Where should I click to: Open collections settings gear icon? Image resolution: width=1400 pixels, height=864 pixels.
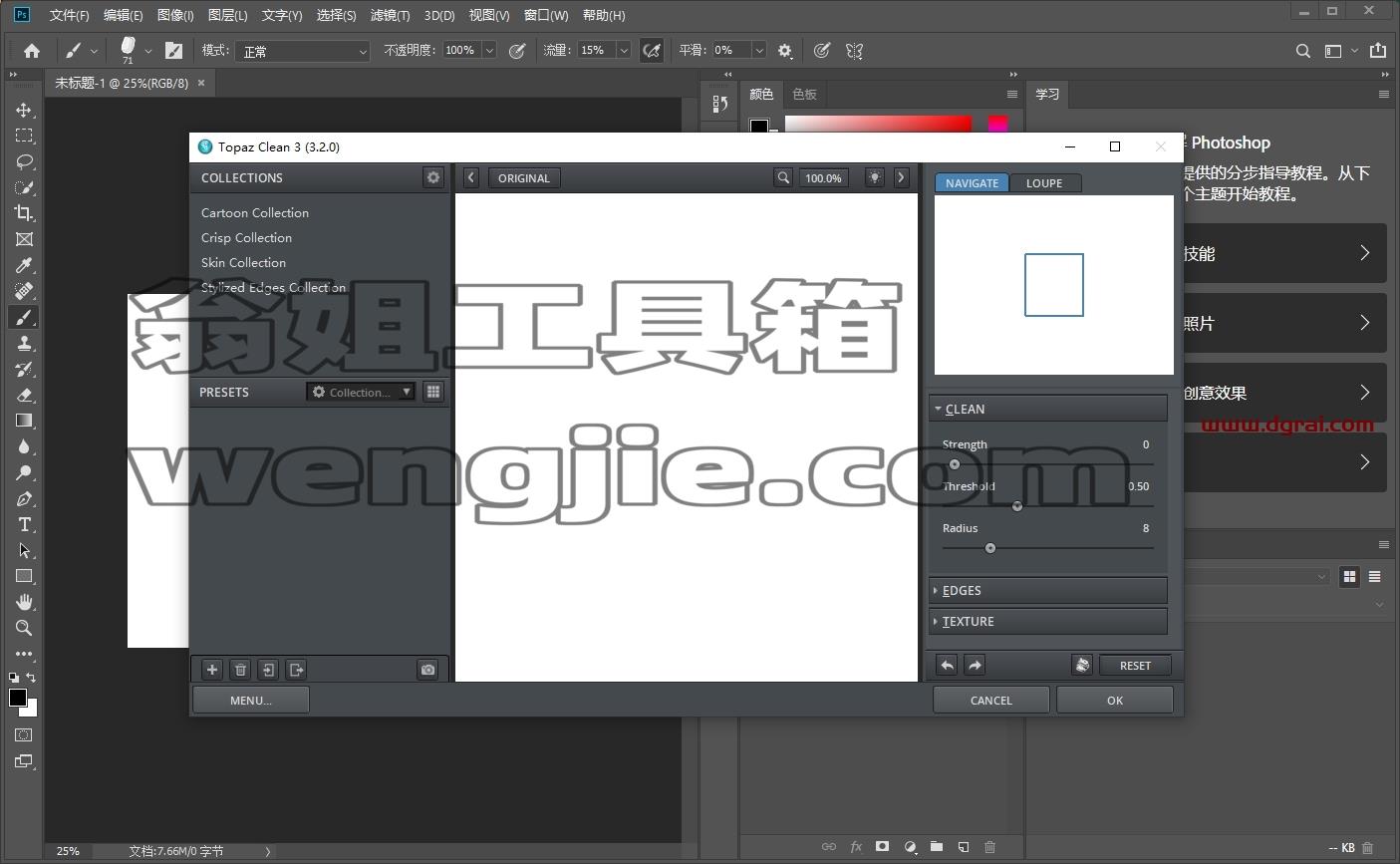[433, 177]
